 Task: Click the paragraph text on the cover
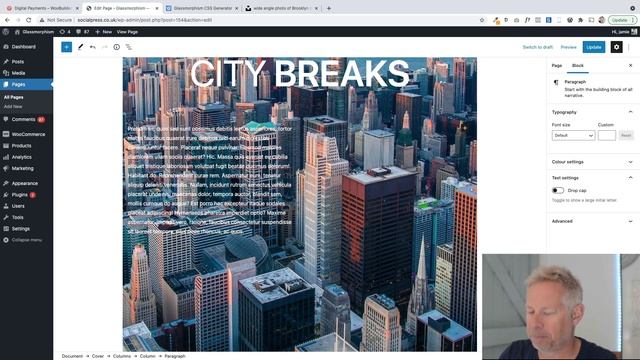210,180
